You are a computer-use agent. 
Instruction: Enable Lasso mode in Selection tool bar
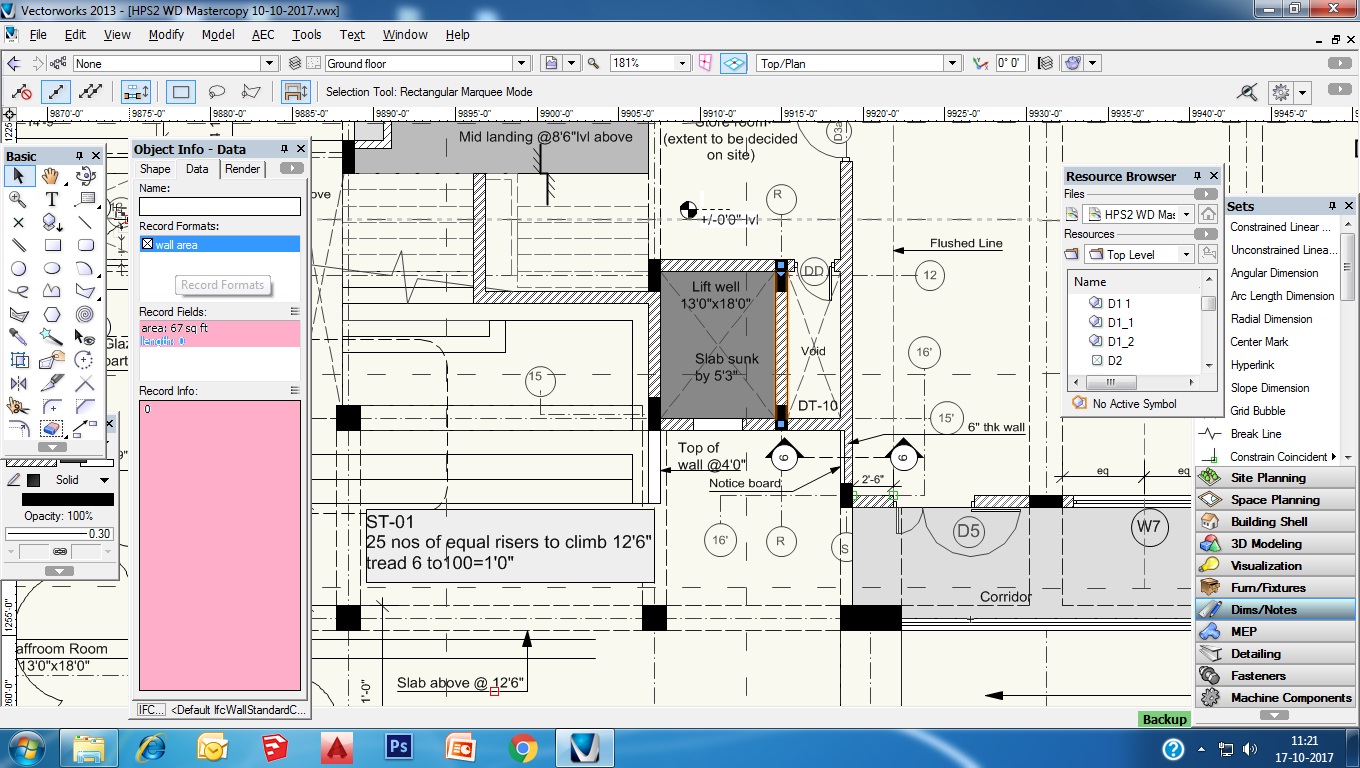[219, 91]
